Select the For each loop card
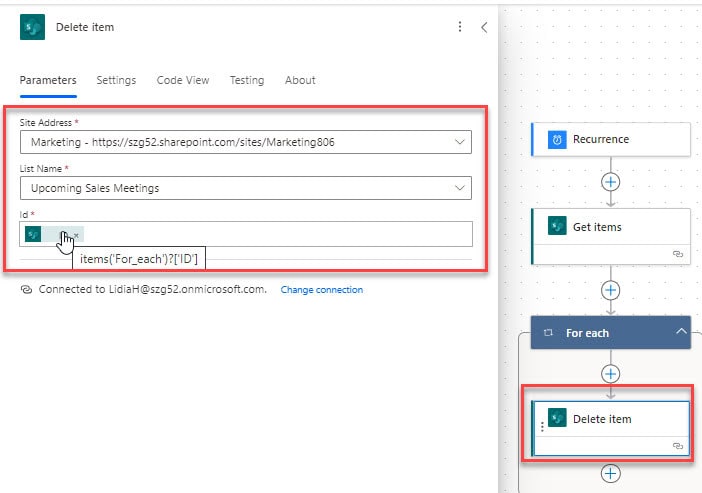This screenshot has width=702, height=493. click(610, 333)
